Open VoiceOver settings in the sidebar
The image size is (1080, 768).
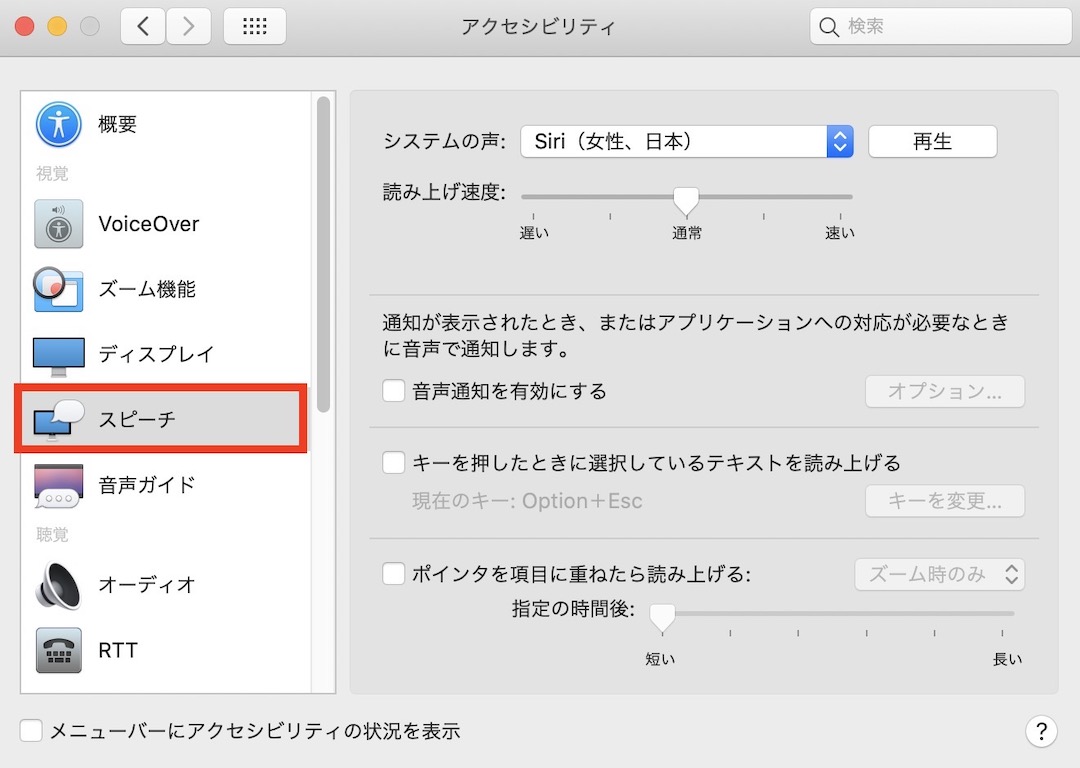point(148,223)
